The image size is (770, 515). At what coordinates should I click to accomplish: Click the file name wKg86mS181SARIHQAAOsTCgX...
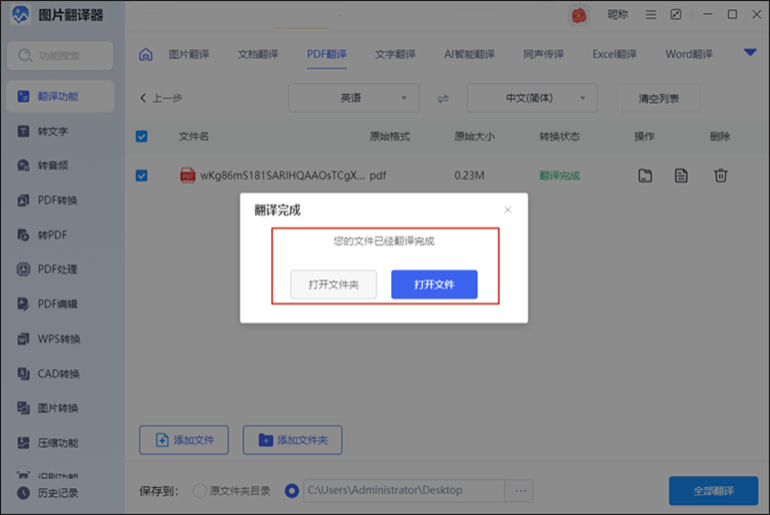[282, 175]
